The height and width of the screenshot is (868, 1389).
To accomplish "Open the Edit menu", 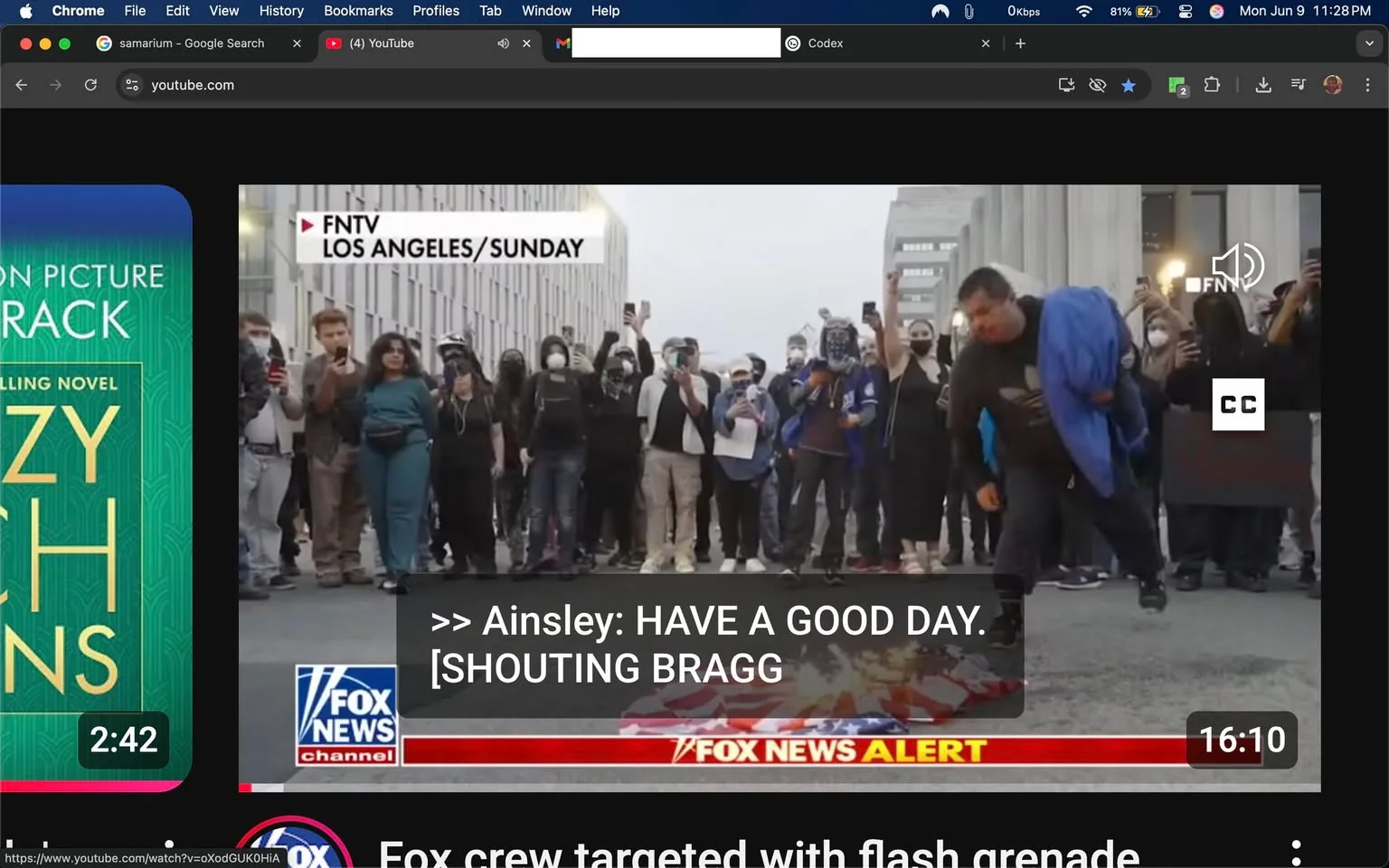I will coord(177,11).
